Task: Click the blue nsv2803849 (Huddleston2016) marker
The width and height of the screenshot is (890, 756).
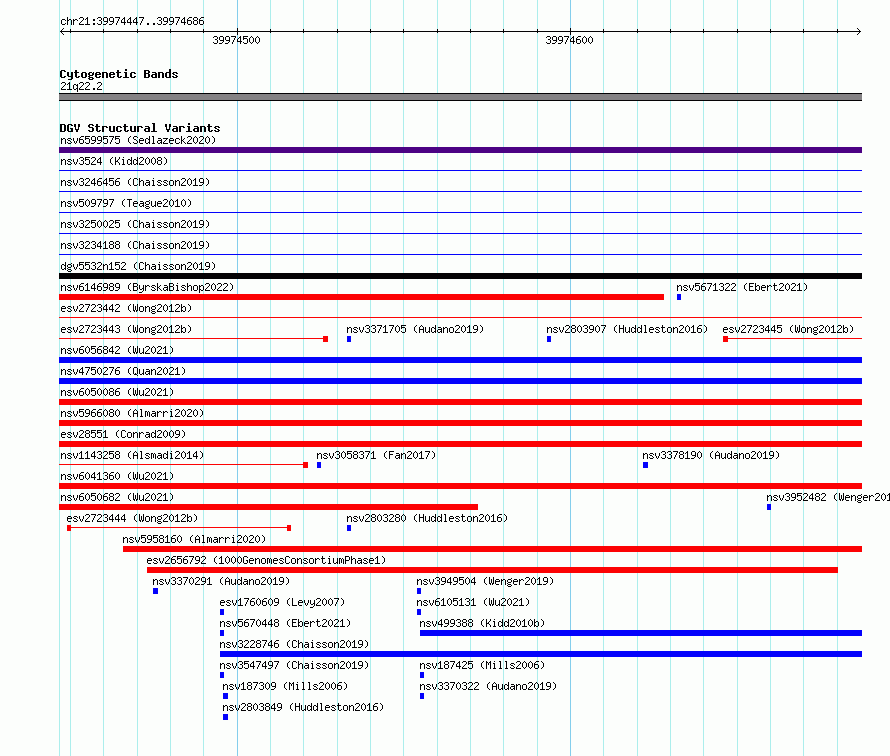Action: point(225,717)
